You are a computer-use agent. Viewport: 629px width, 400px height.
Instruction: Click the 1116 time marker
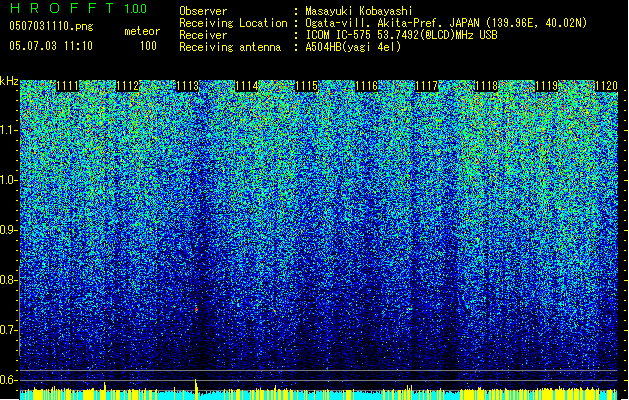tap(367, 86)
